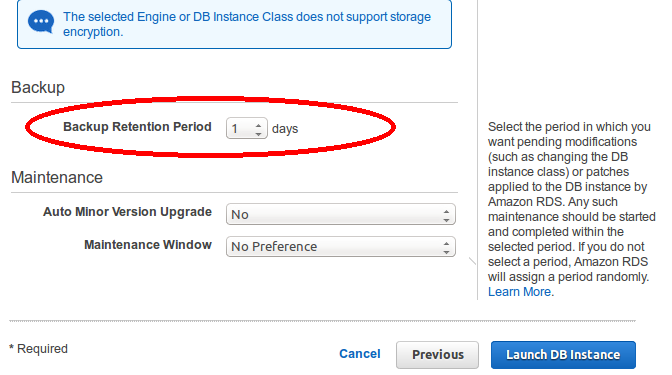Open the Learn More link
The image size is (672, 375).
519,292
